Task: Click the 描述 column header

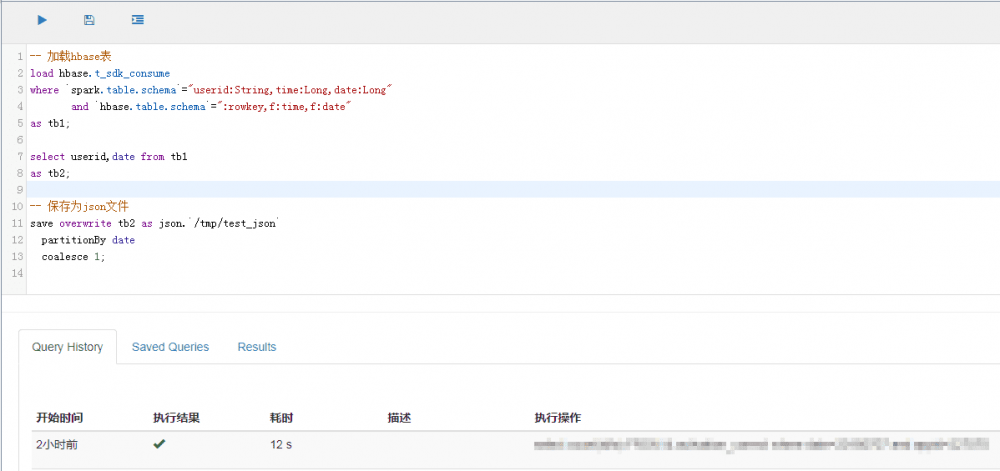Action: 399,417
